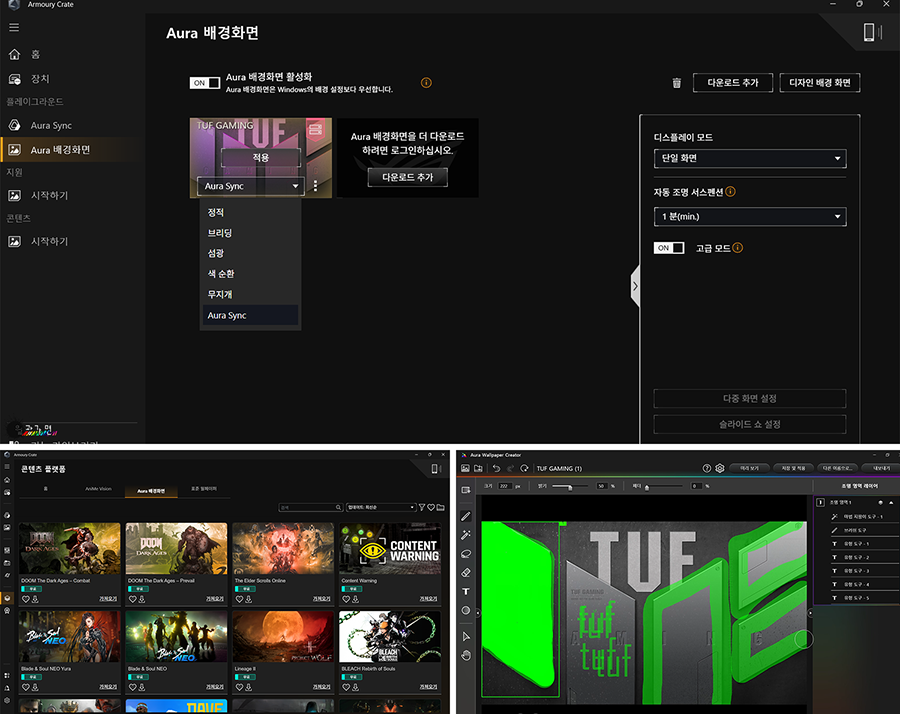The height and width of the screenshot is (714, 900).
Task: Open the sort dropdown in 콘텐츠 플랫폼
Action: tap(381, 507)
